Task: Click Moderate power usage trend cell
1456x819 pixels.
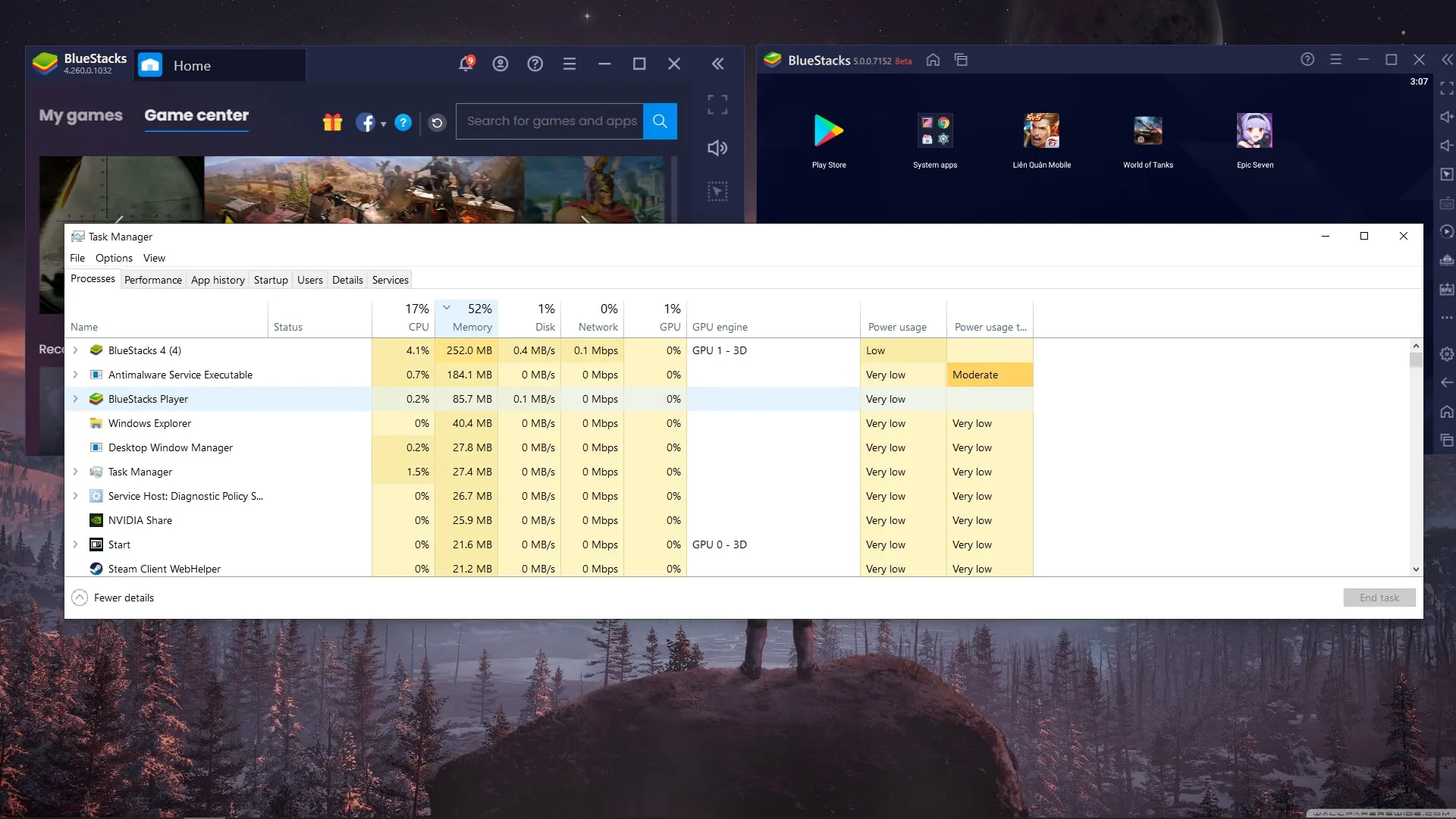Action: click(990, 375)
